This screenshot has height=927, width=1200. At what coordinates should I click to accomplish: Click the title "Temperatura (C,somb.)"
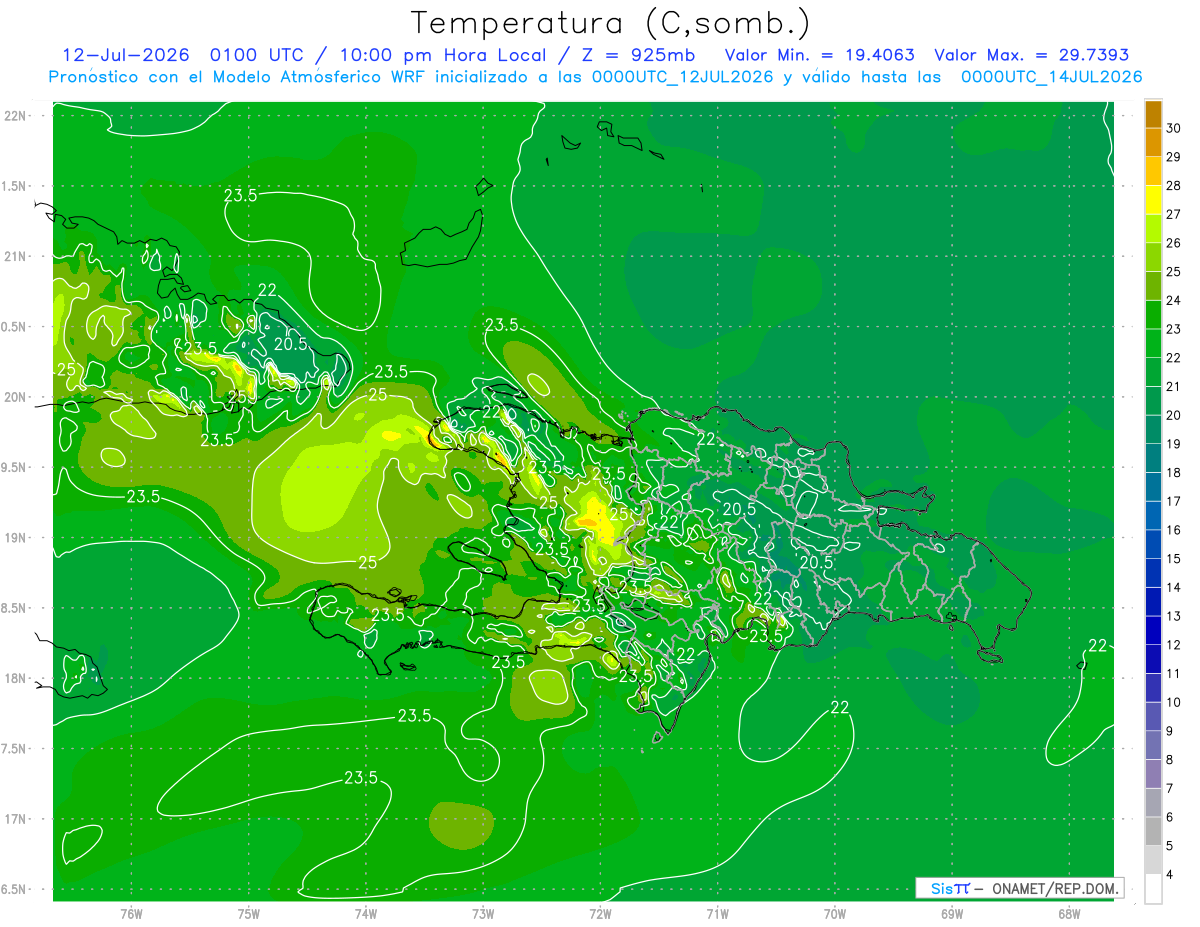coord(610,24)
